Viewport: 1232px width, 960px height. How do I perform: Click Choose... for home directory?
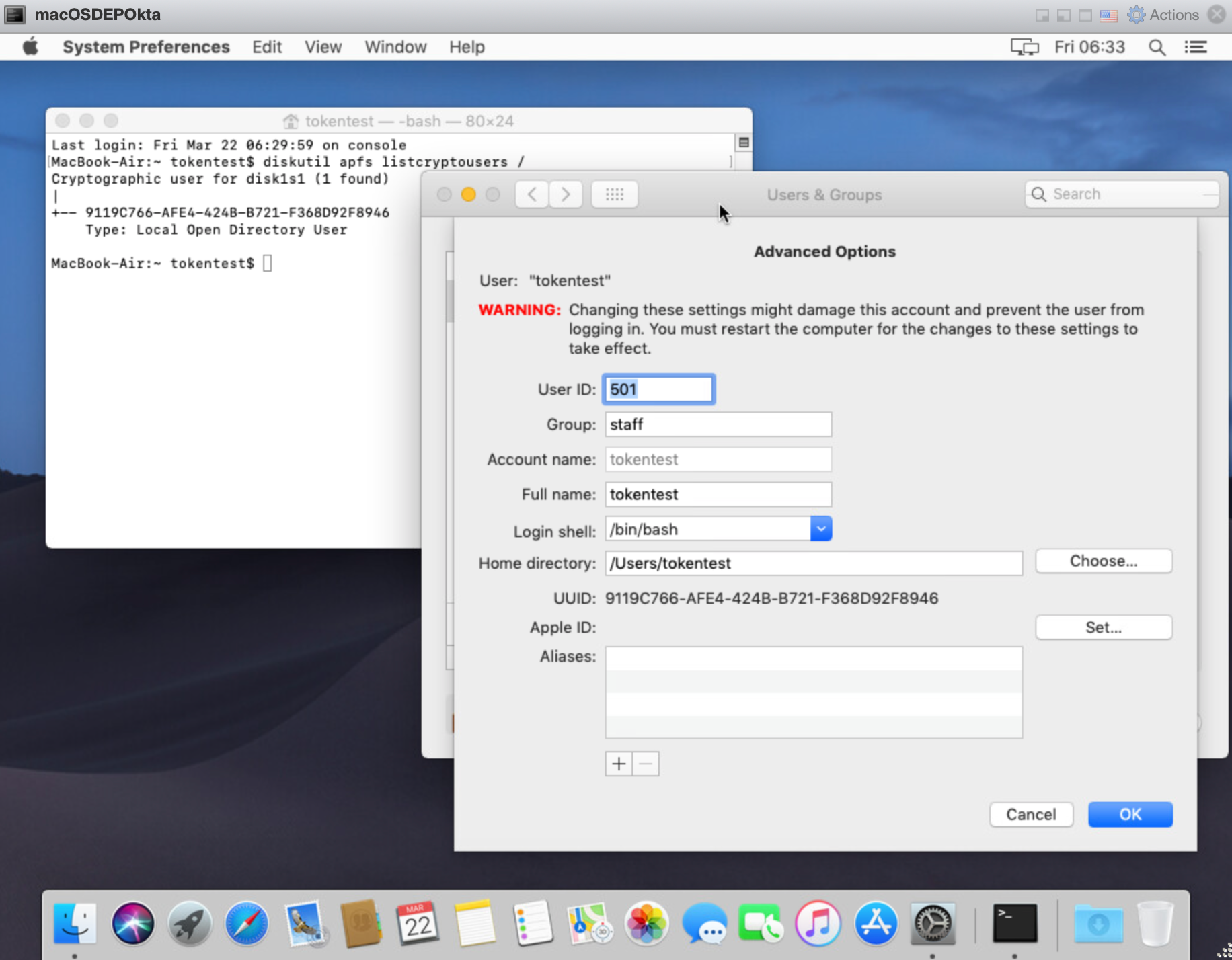click(1104, 561)
